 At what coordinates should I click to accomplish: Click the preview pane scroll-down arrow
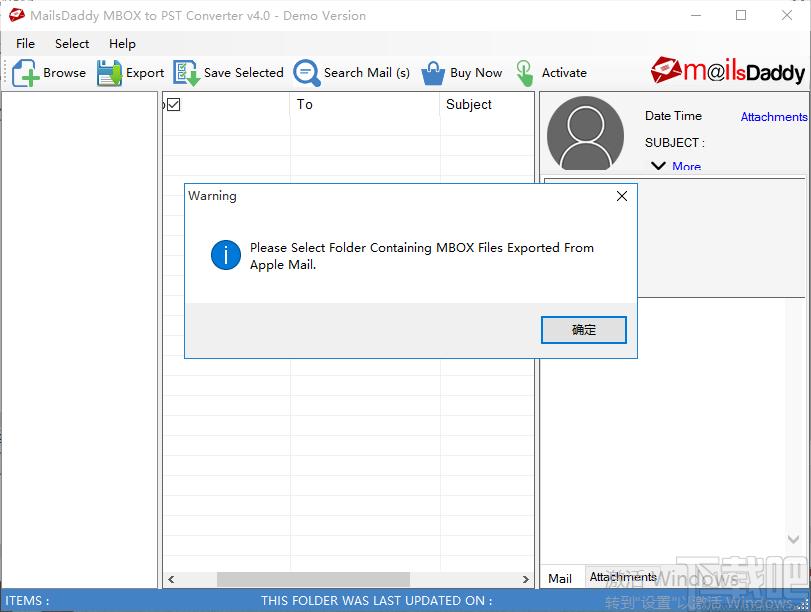[793, 539]
